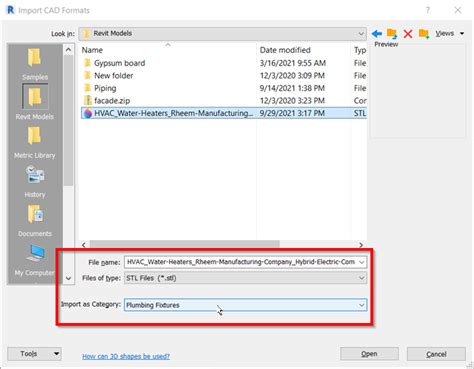Screen dimensions: 474x369
Task: Click the date '9/29/2021 3:17 PM'
Action: 292,113
